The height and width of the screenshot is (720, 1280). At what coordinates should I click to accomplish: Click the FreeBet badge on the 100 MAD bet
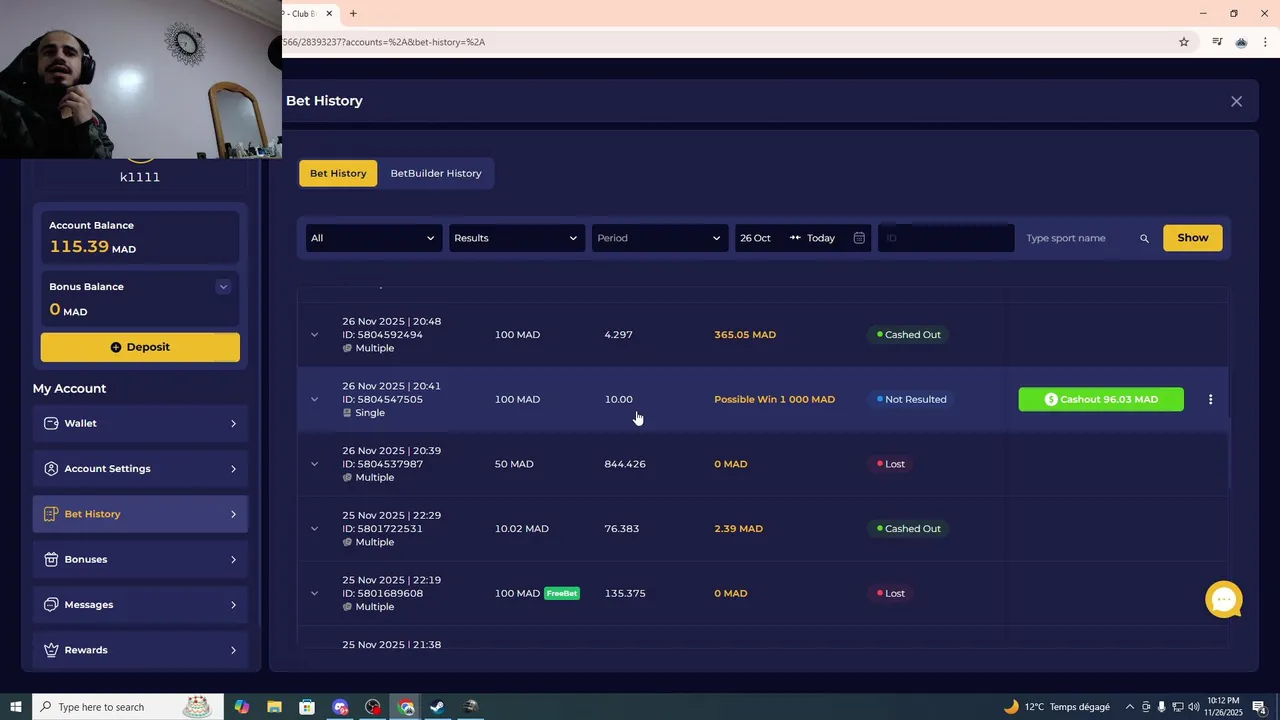tap(562, 593)
